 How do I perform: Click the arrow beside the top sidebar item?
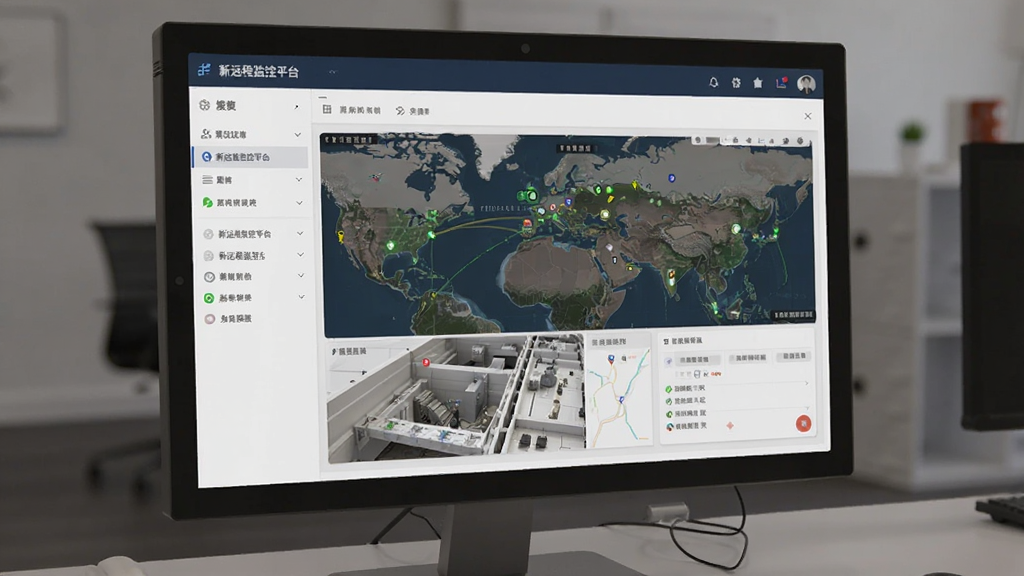(296, 106)
